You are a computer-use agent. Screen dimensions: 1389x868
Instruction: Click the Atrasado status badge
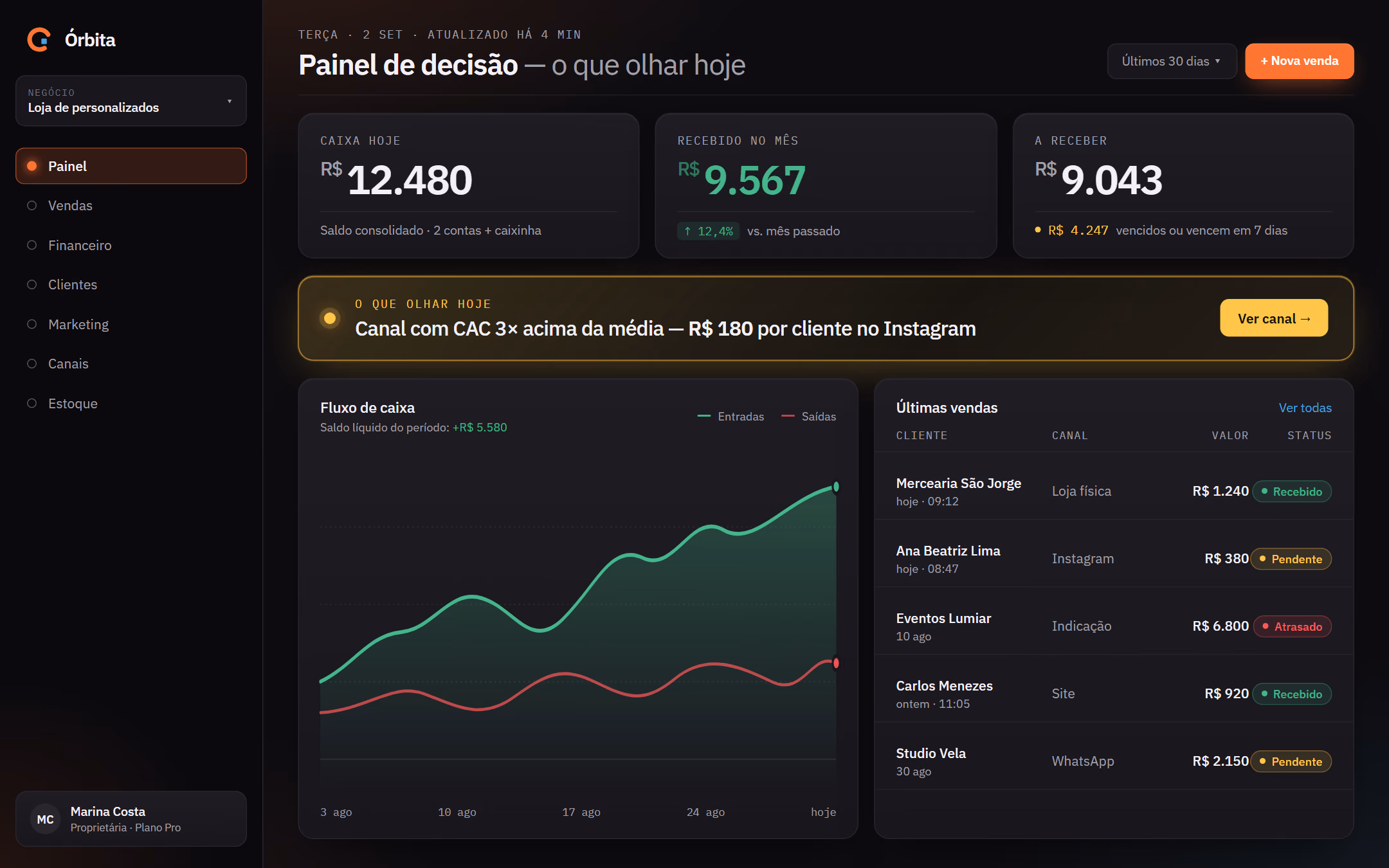(1293, 626)
